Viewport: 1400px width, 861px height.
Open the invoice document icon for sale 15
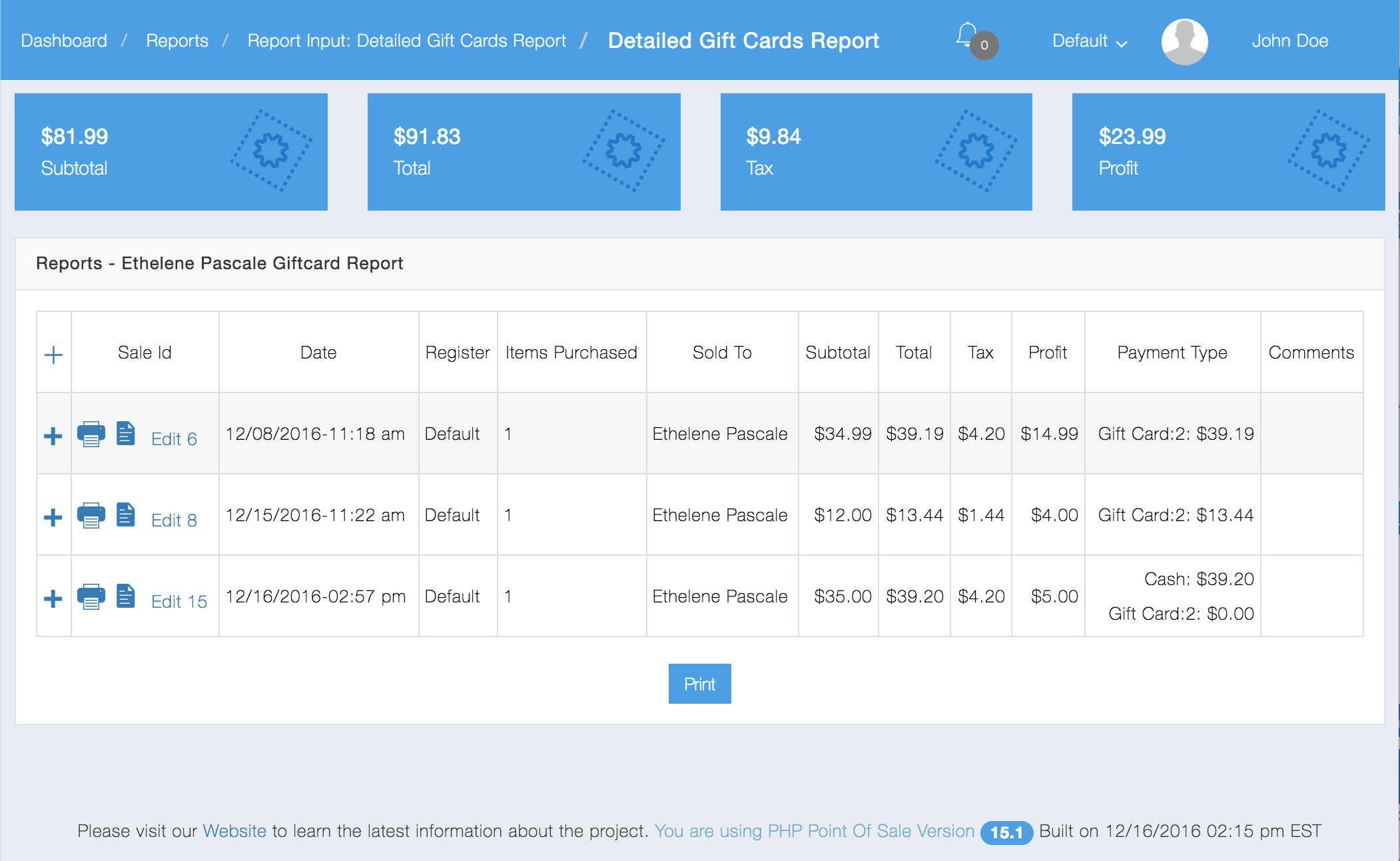click(126, 596)
